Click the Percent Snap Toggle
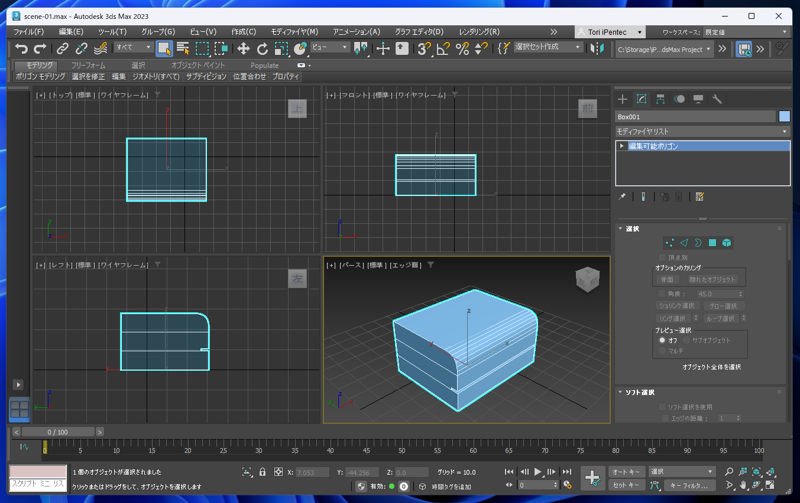Screen dimensions: 800x503 pos(462,49)
